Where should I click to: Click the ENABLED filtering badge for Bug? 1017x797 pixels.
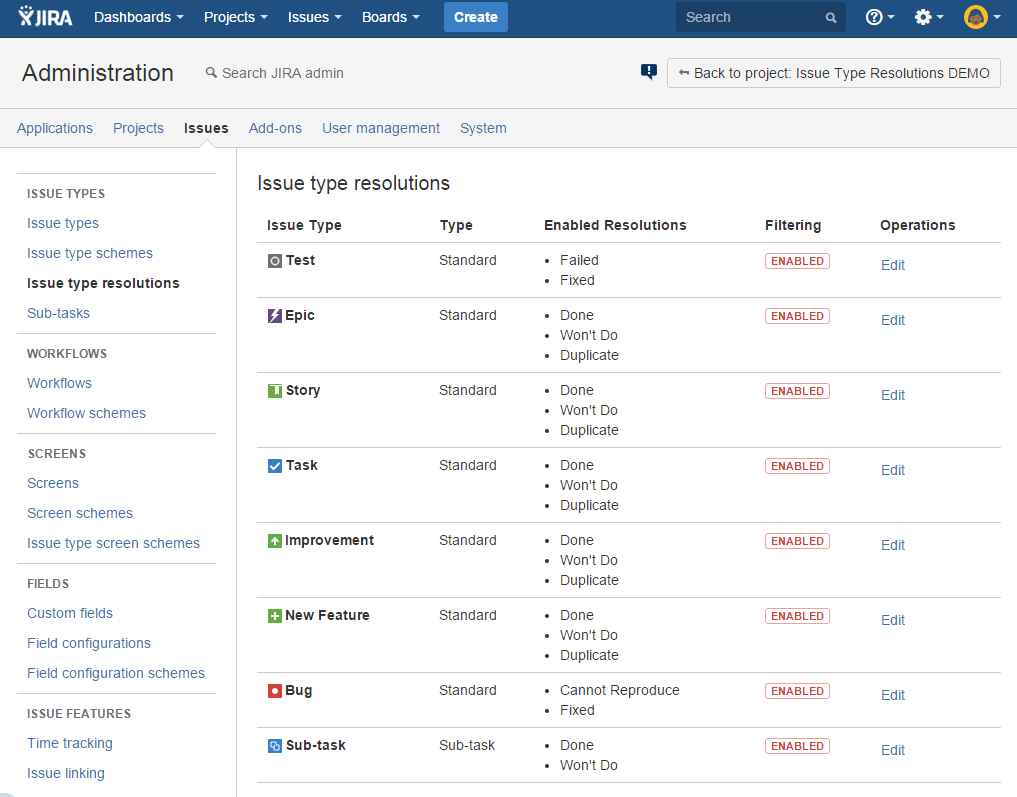point(797,691)
